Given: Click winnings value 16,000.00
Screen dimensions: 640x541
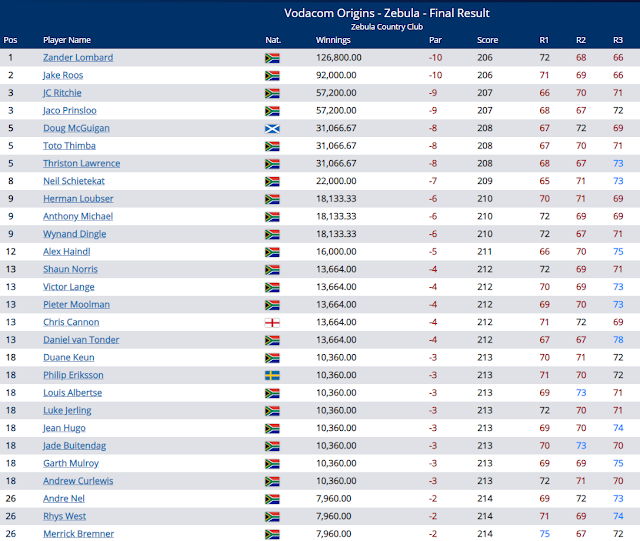Looking at the screenshot, I should [x=336, y=252].
